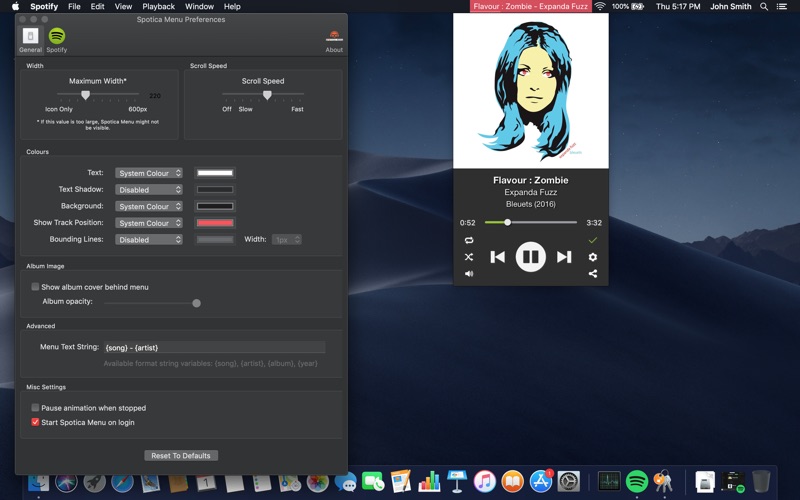Click the Flavour : Zombie song title
The width and height of the screenshot is (800, 500).
click(531, 180)
